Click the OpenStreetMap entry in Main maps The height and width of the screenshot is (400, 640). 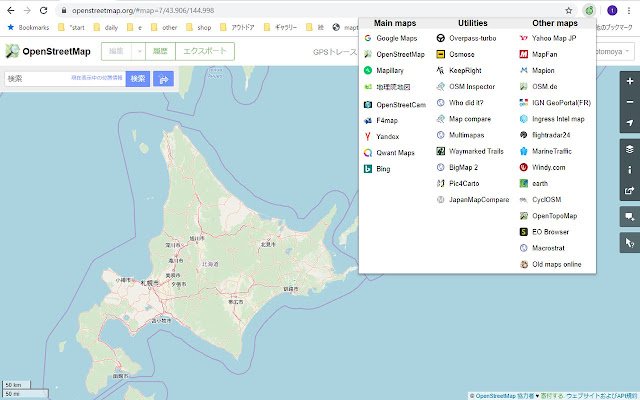(394, 54)
